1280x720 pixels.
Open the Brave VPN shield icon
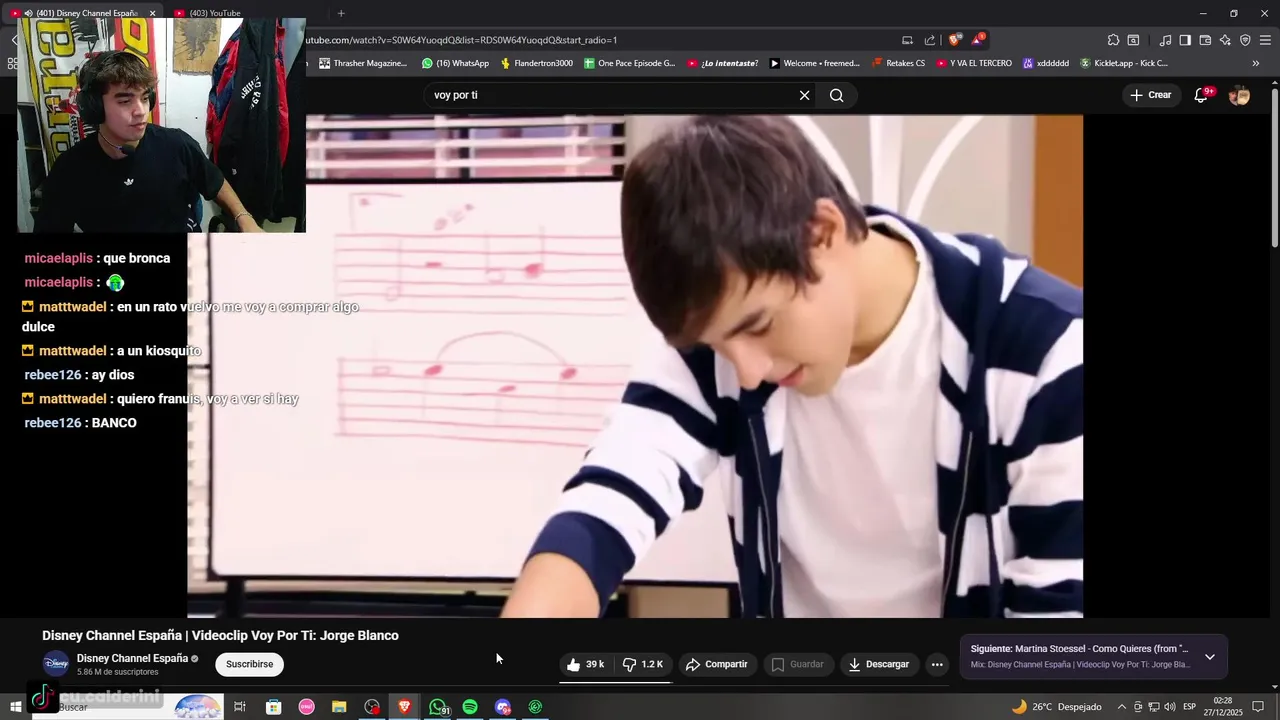(x=1245, y=40)
